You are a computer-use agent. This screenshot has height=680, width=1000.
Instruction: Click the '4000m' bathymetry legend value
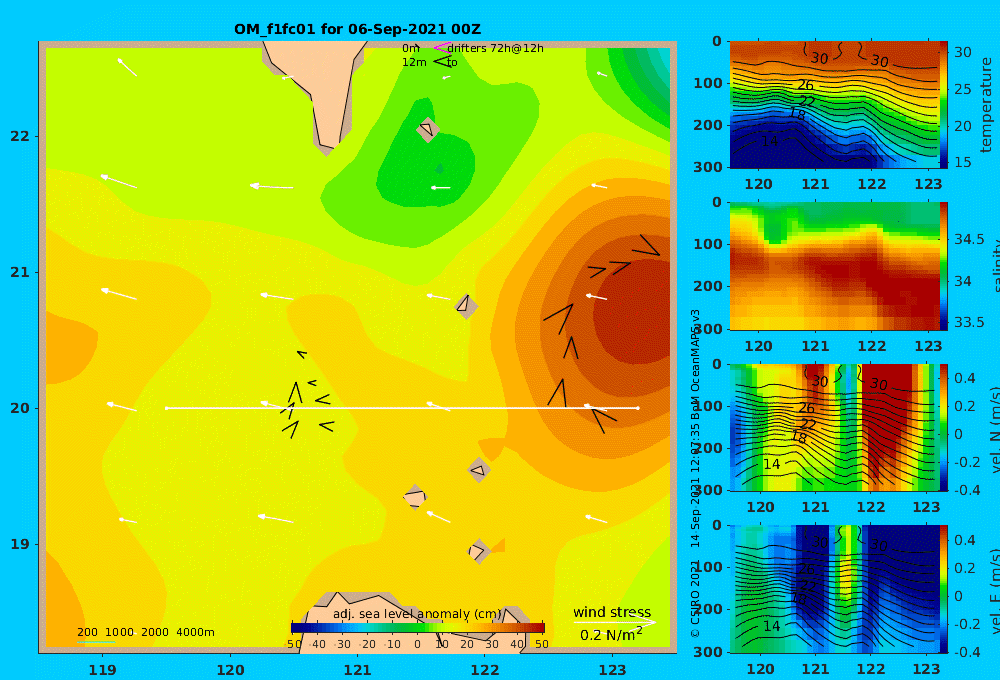pos(195,632)
